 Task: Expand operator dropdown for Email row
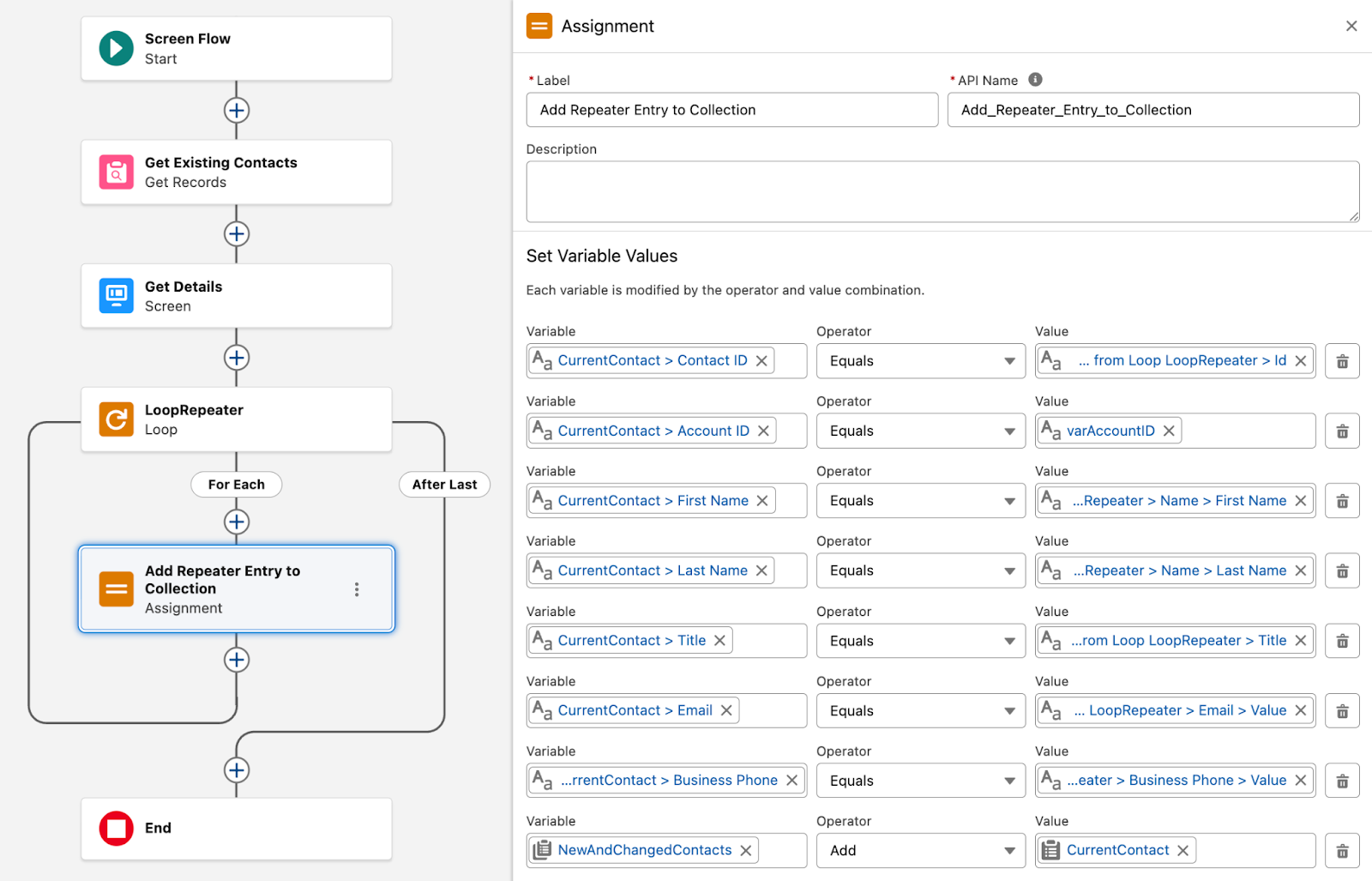click(921, 711)
